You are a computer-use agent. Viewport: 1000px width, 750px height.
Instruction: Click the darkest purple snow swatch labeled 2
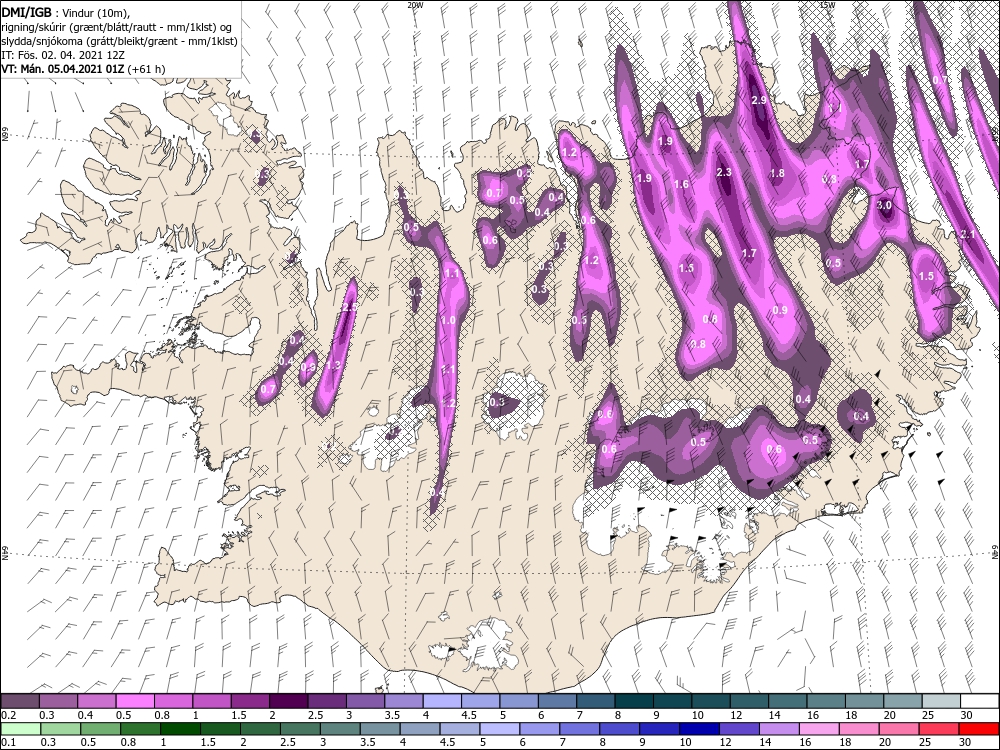288,702
